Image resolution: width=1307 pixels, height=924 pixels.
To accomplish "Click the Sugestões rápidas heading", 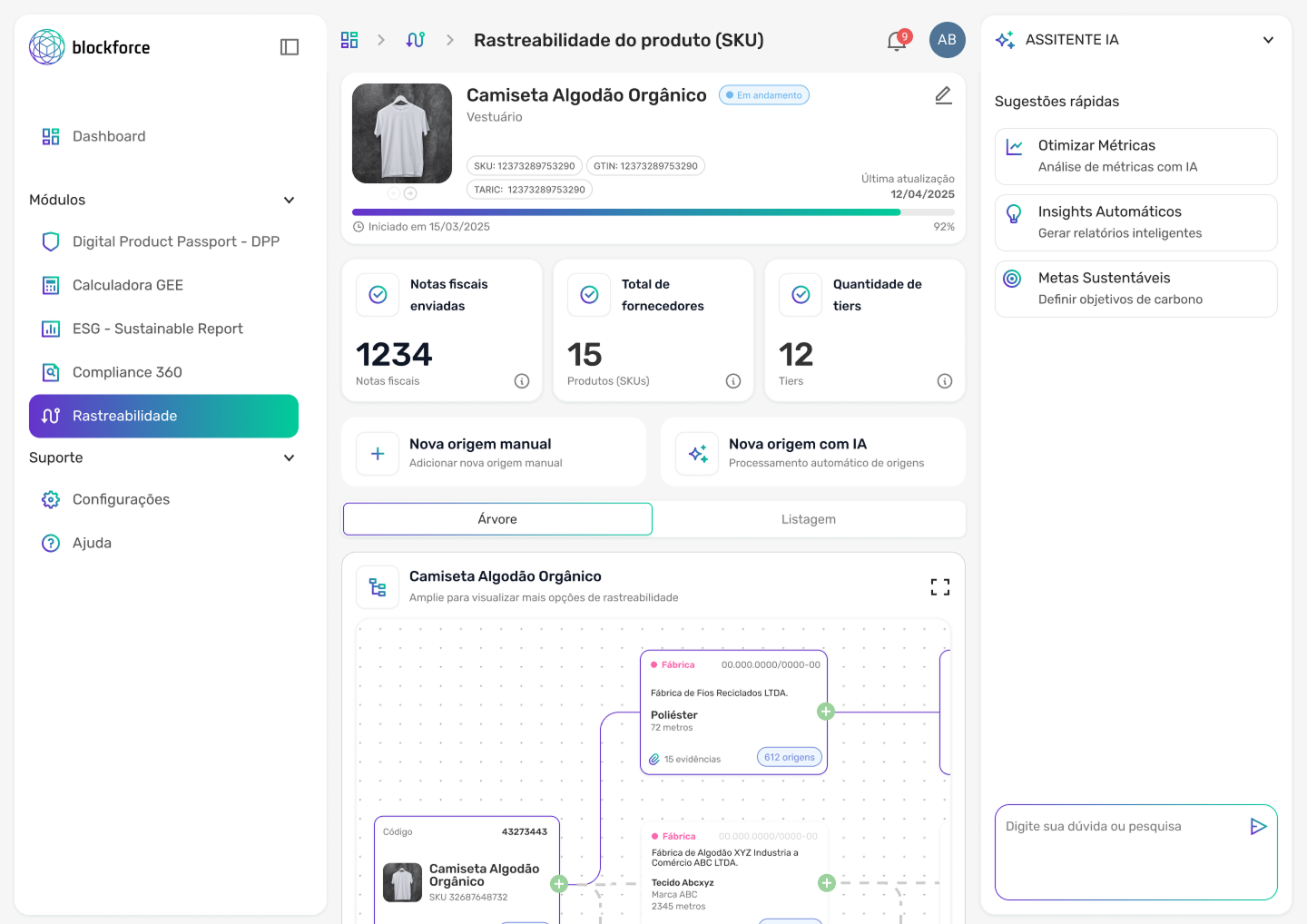I will tap(1056, 102).
